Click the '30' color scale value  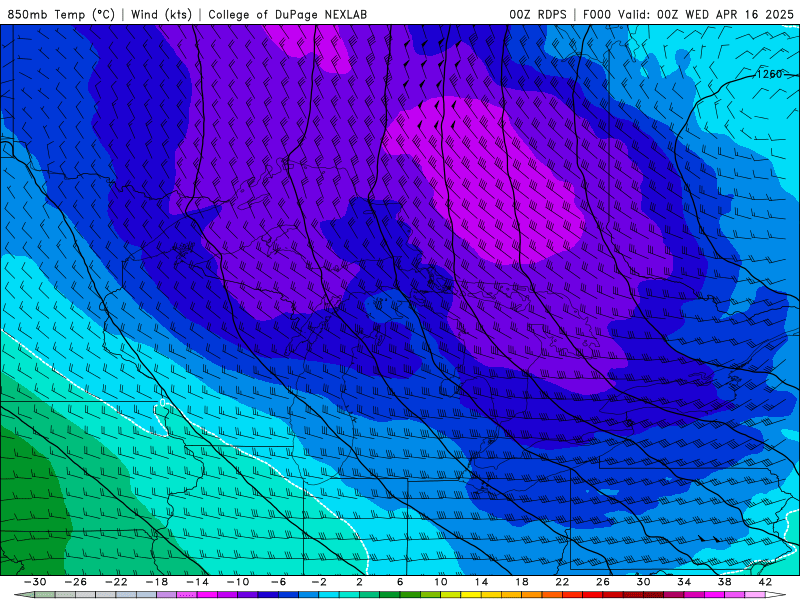point(643,582)
